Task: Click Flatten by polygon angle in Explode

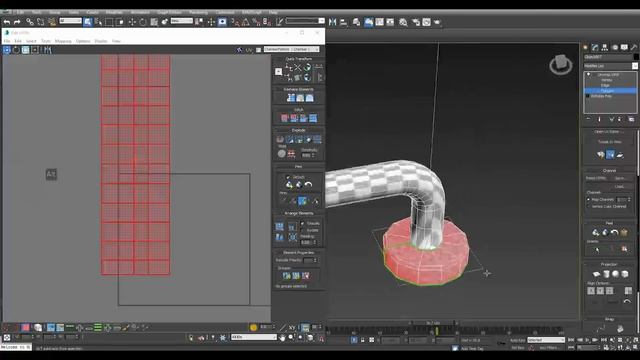Action: click(290, 140)
